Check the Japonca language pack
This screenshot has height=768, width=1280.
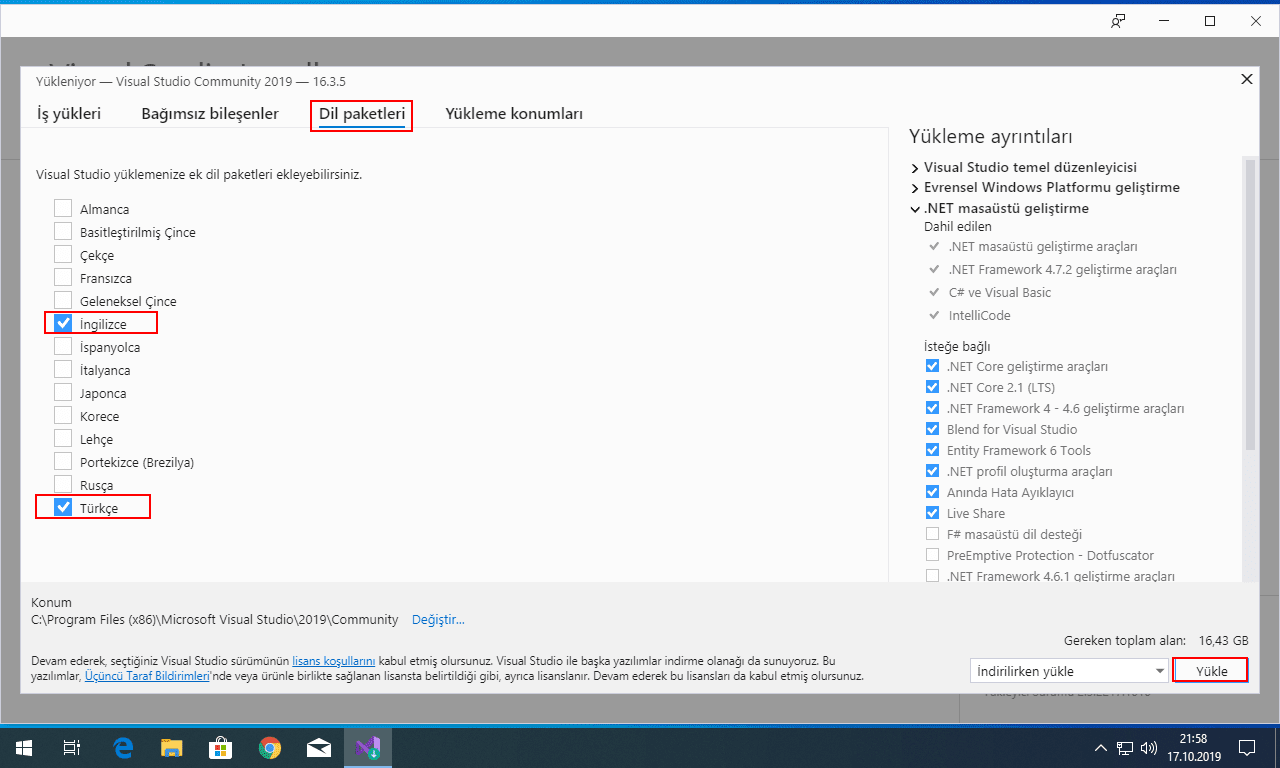pos(63,393)
